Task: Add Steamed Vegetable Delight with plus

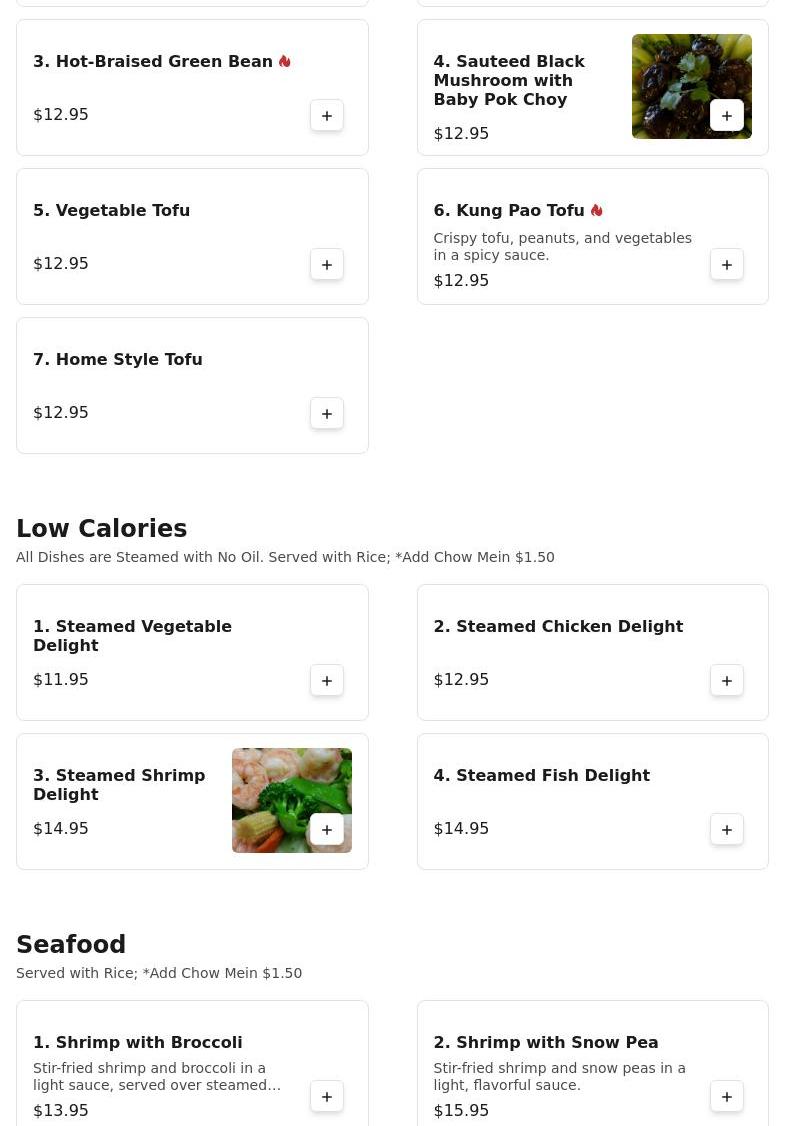Action: coord(327,681)
